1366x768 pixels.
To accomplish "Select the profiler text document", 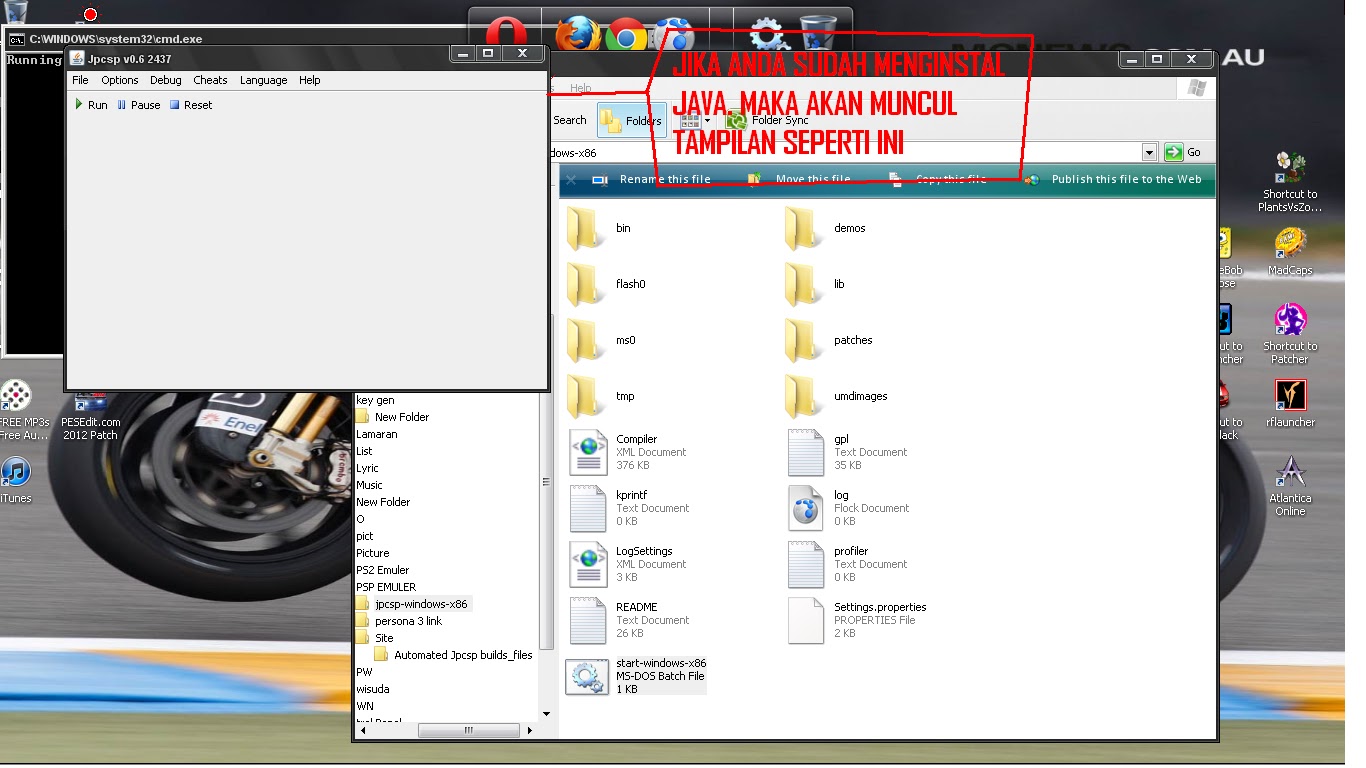I will pyautogui.click(x=848, y=564).
